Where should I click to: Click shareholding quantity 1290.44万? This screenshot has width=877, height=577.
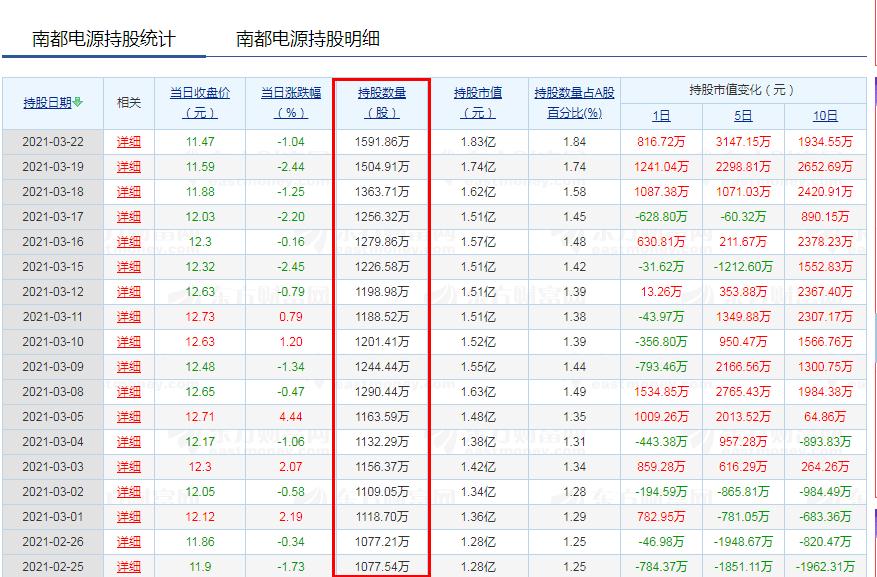[382, 392]
